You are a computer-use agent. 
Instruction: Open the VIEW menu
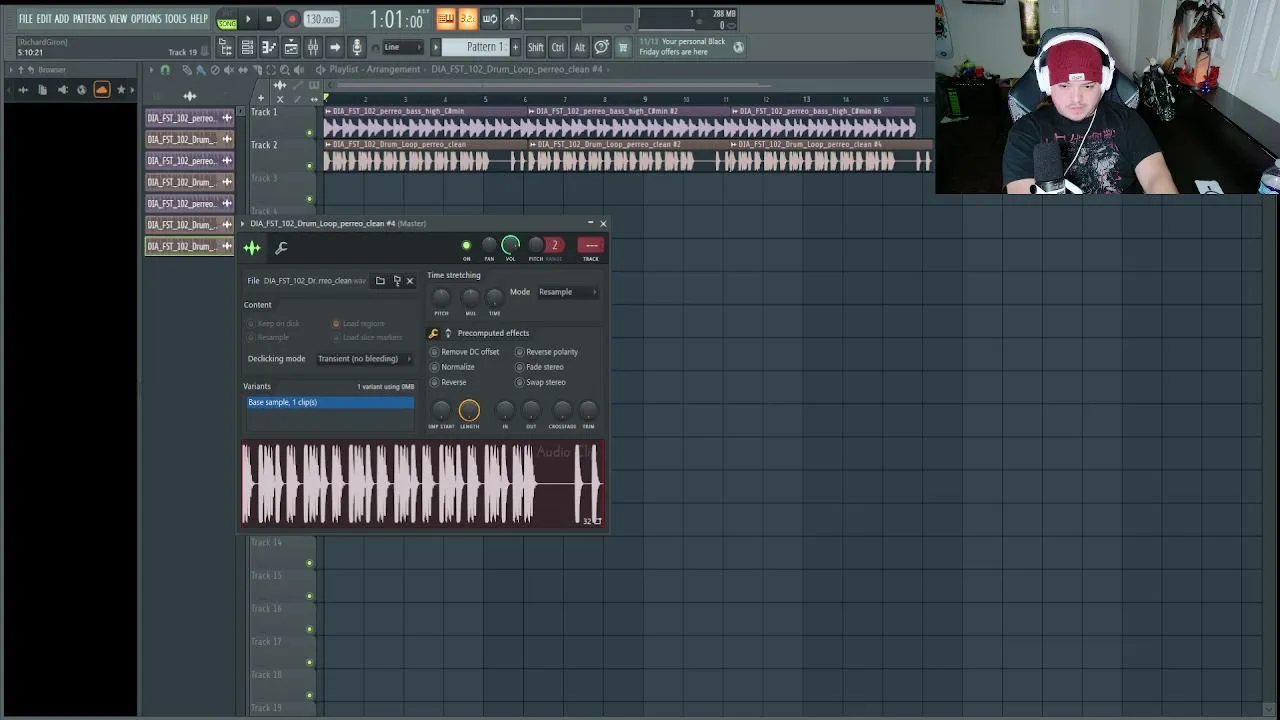(118, 19)
